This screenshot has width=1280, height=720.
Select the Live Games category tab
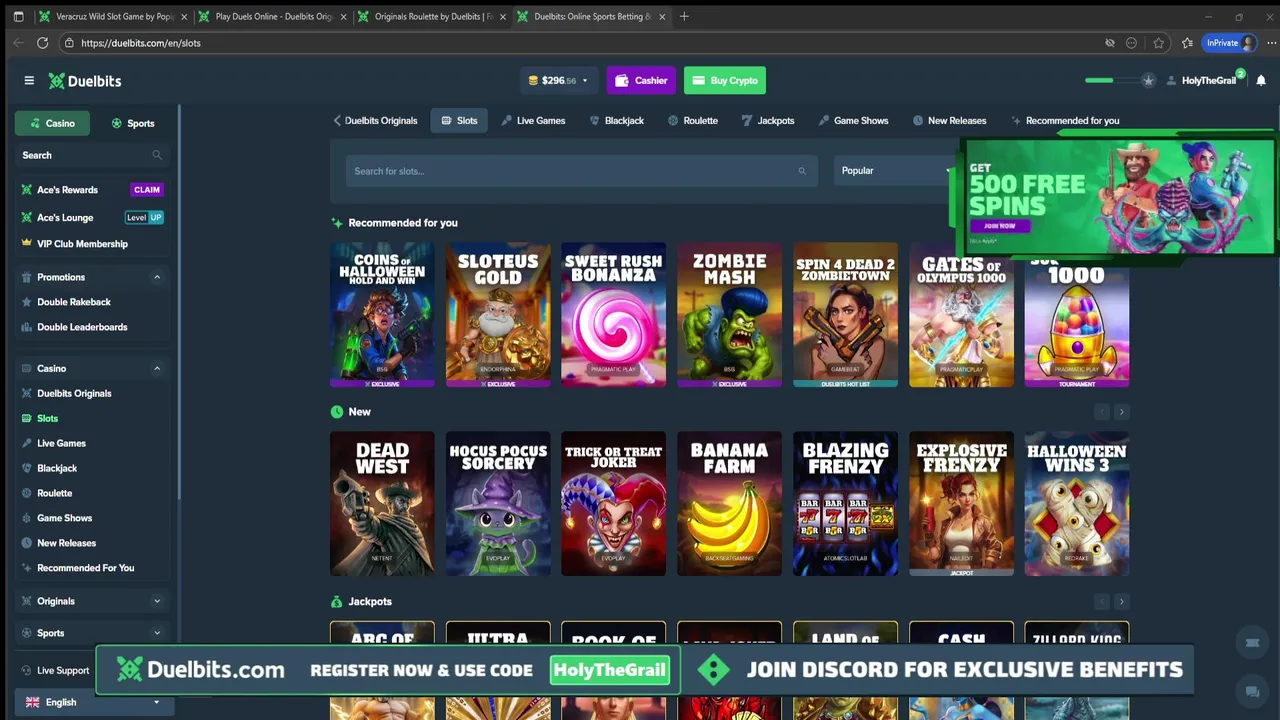533,121
